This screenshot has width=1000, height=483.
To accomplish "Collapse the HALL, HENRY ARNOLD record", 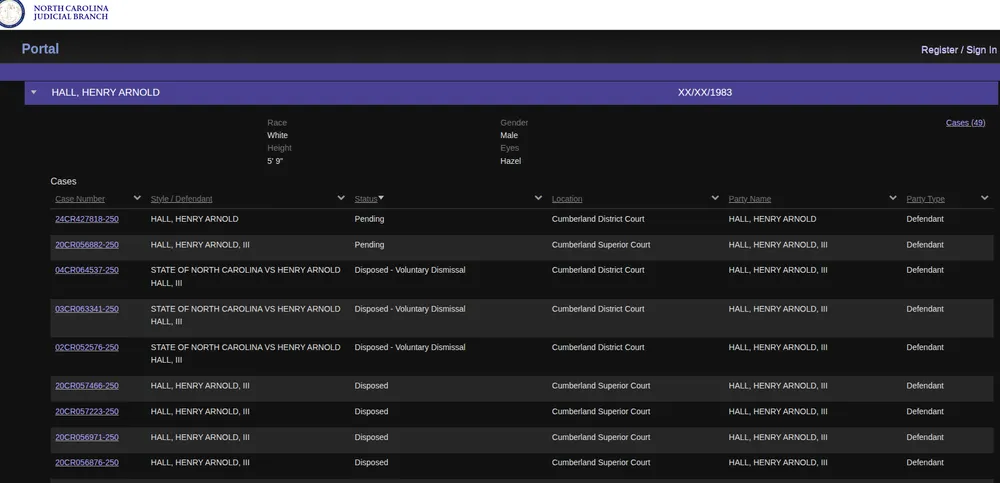I will (x=34, y=92).
